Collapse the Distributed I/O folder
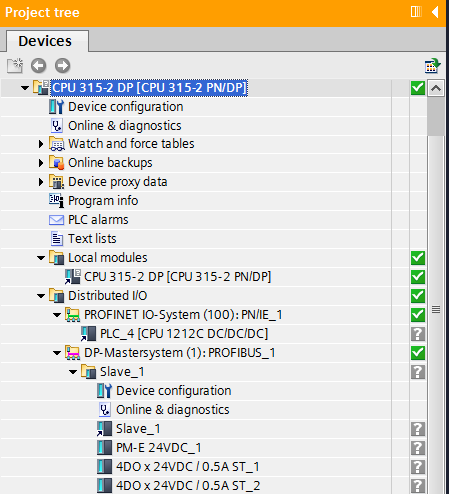Image resolution: width=449 pixels, height=494 pixels. (41, 296)
